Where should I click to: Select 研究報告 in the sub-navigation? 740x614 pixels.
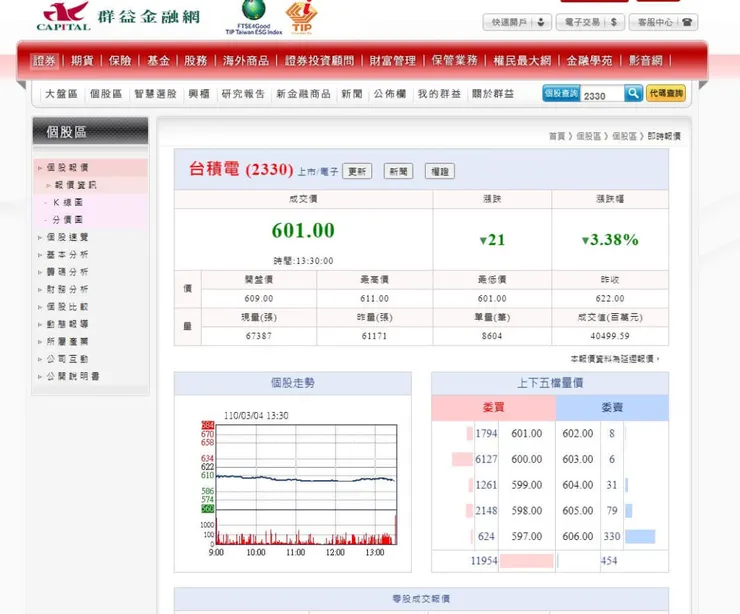pyautogui.click(x=243, y=94)
